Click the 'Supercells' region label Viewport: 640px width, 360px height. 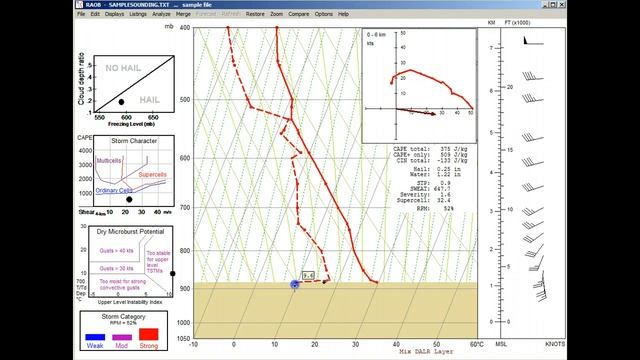(x=152, y=175)
